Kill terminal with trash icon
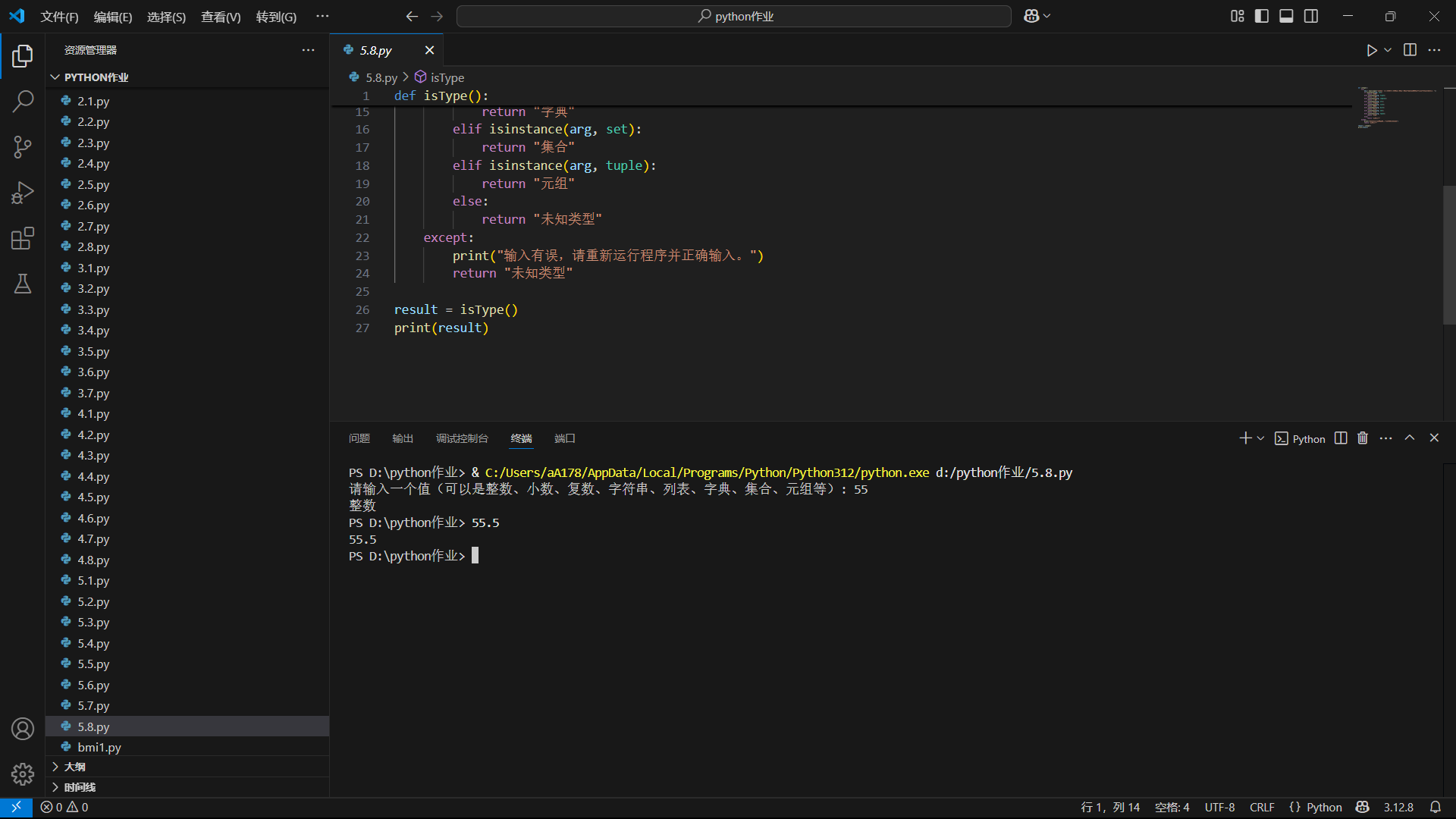1456x819 pixels. (1363, 438)
